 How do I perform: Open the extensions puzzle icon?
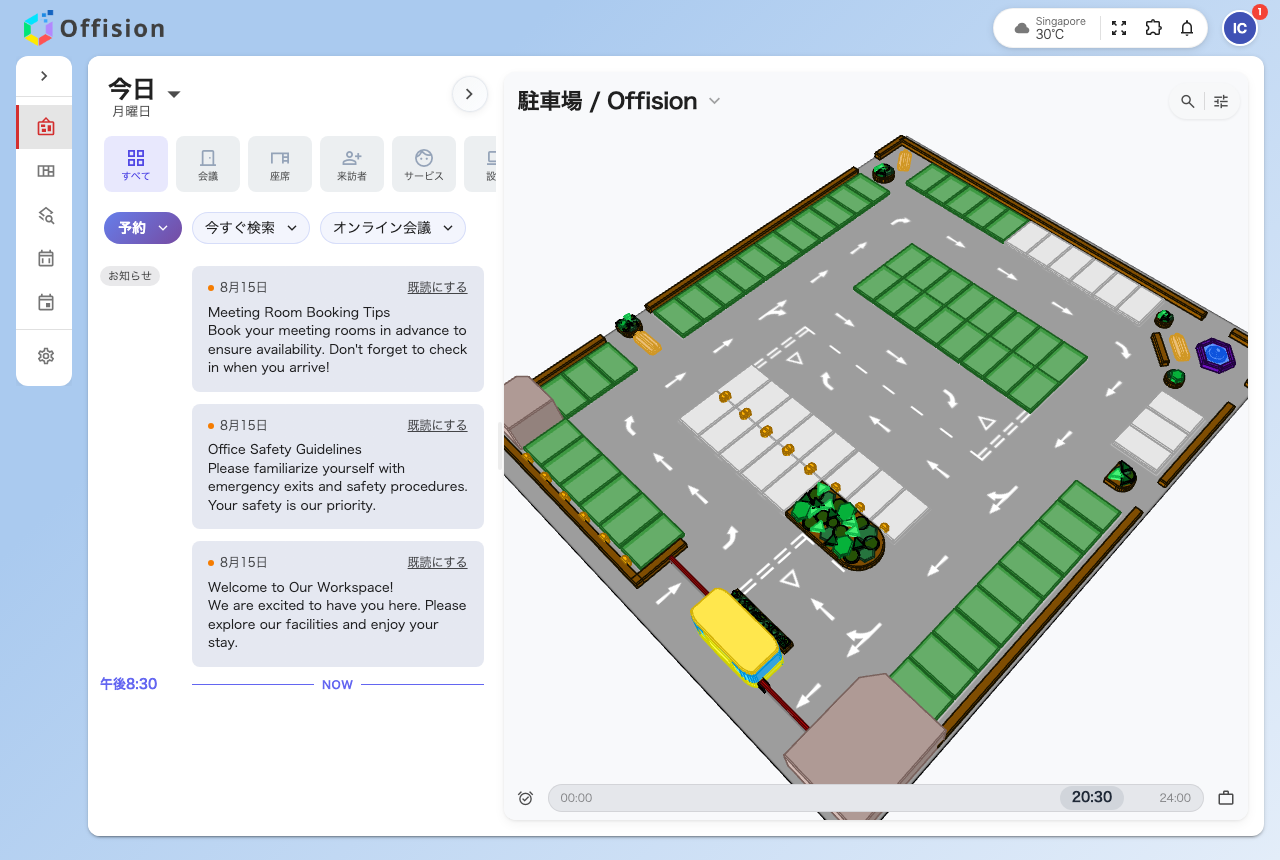(x=1153, y=28)
